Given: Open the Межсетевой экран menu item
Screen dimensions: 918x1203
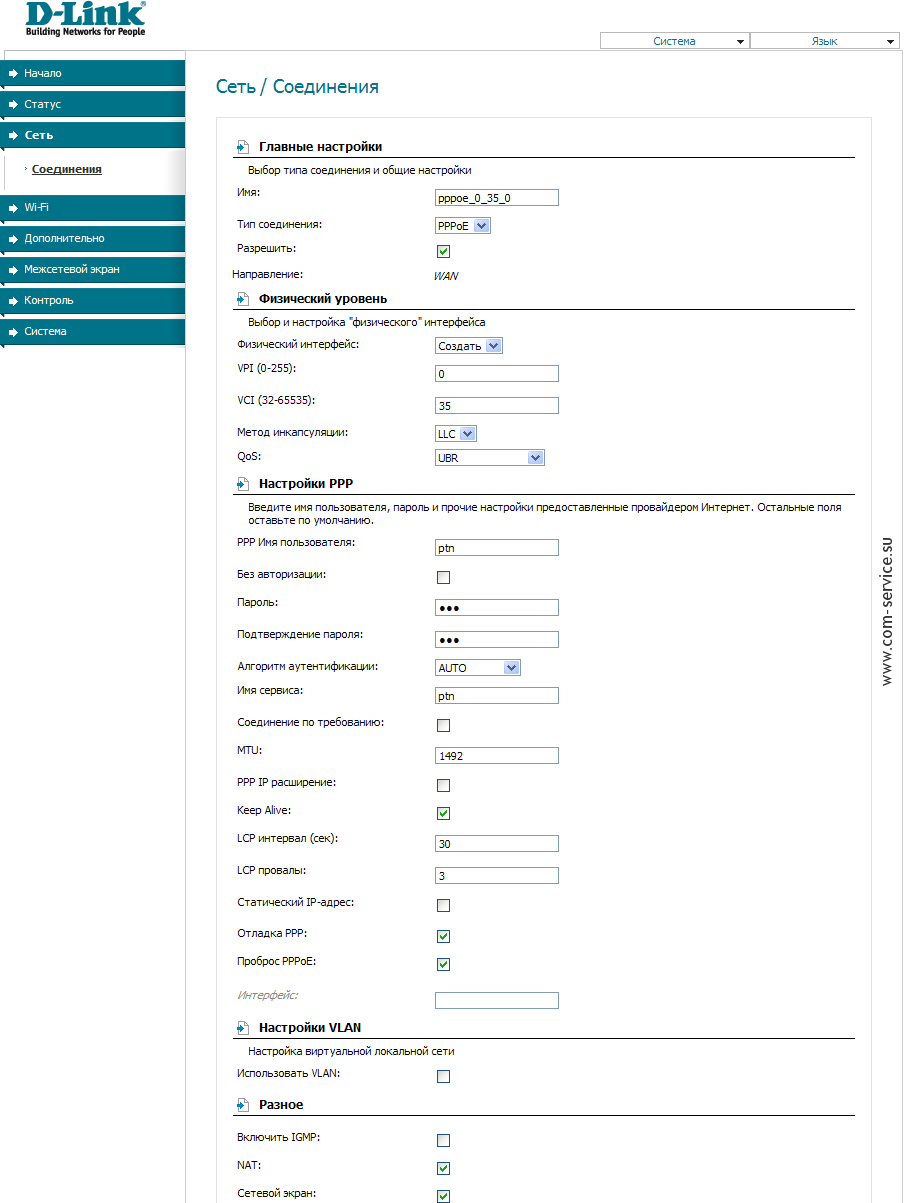Looking at the screenshot, I should (93, 270).
